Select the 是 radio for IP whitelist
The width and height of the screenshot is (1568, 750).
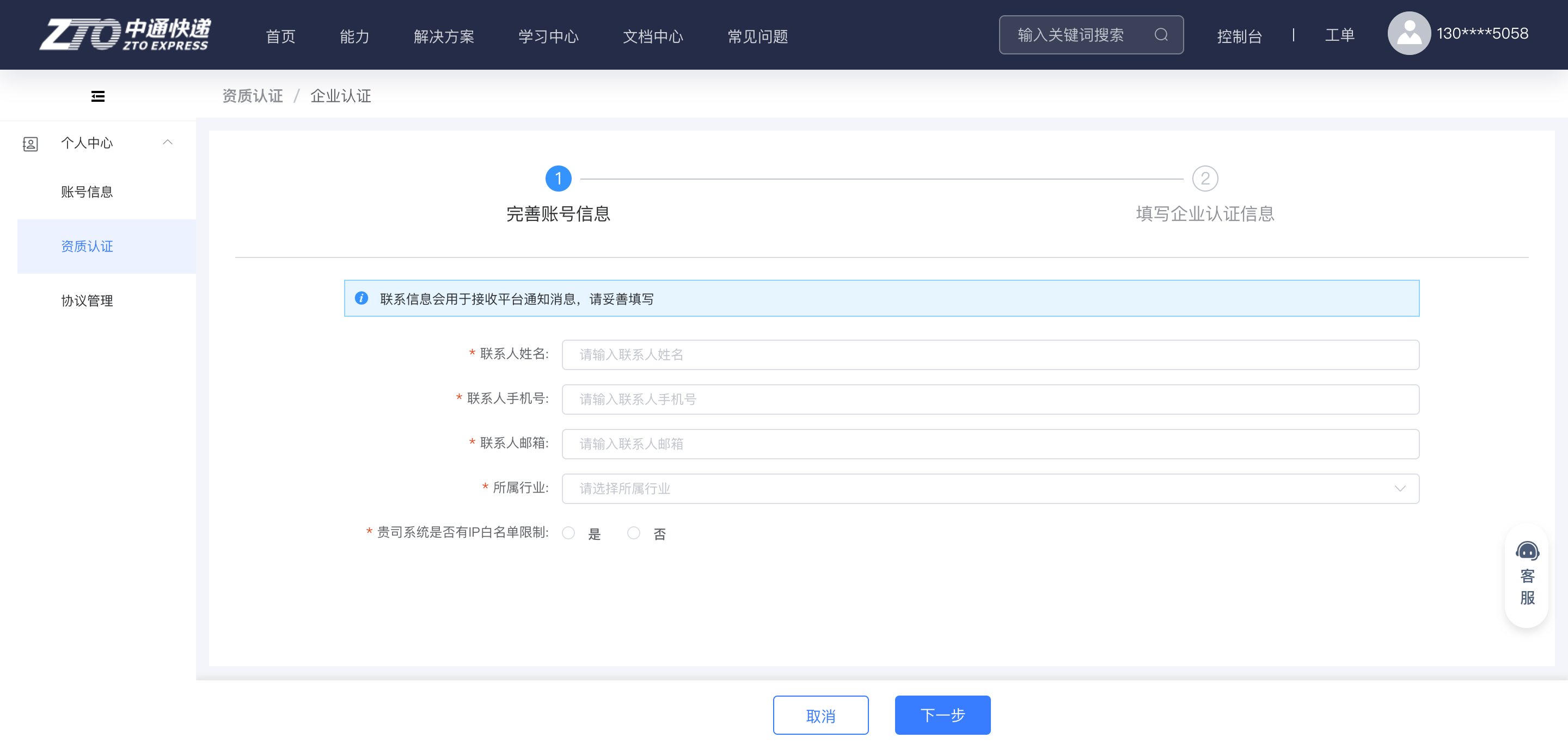click(568, 533)
